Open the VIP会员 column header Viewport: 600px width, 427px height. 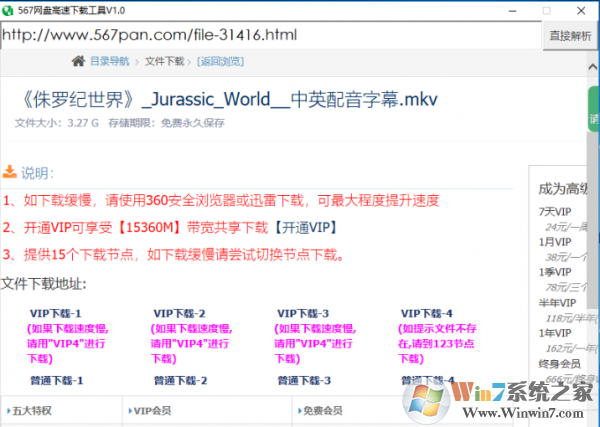tap(150, 411)
